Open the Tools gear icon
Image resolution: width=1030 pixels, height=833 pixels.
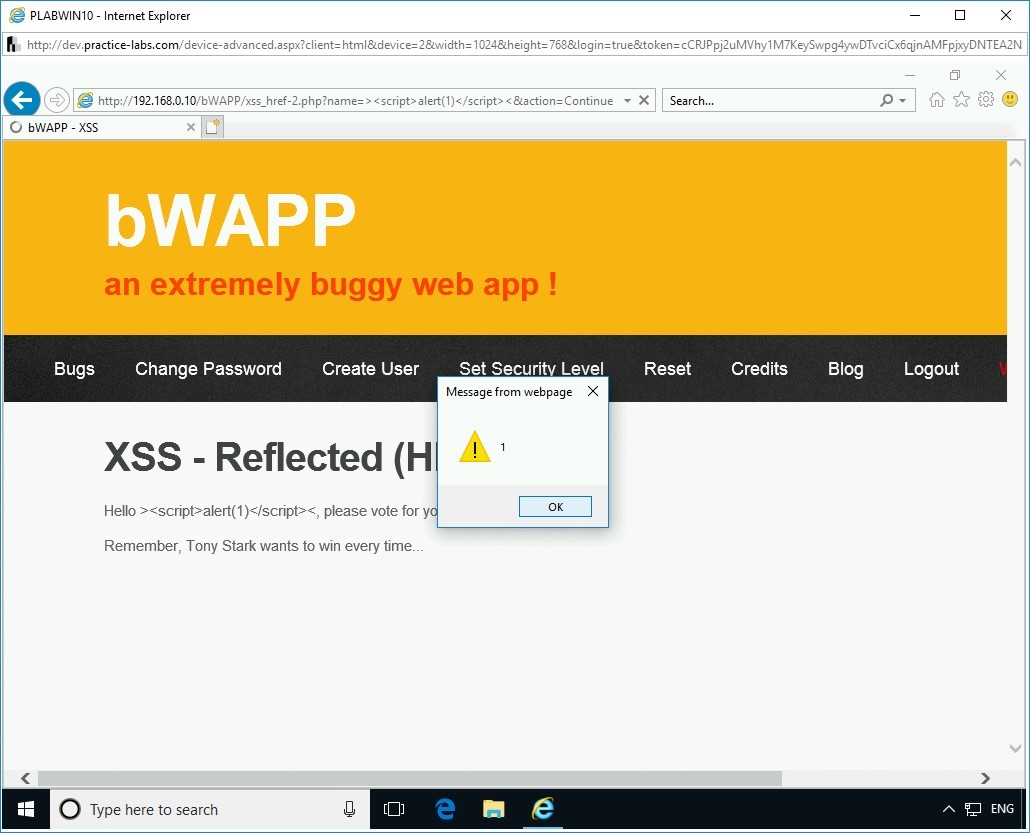pyautogui.click(x=986, y=99)
